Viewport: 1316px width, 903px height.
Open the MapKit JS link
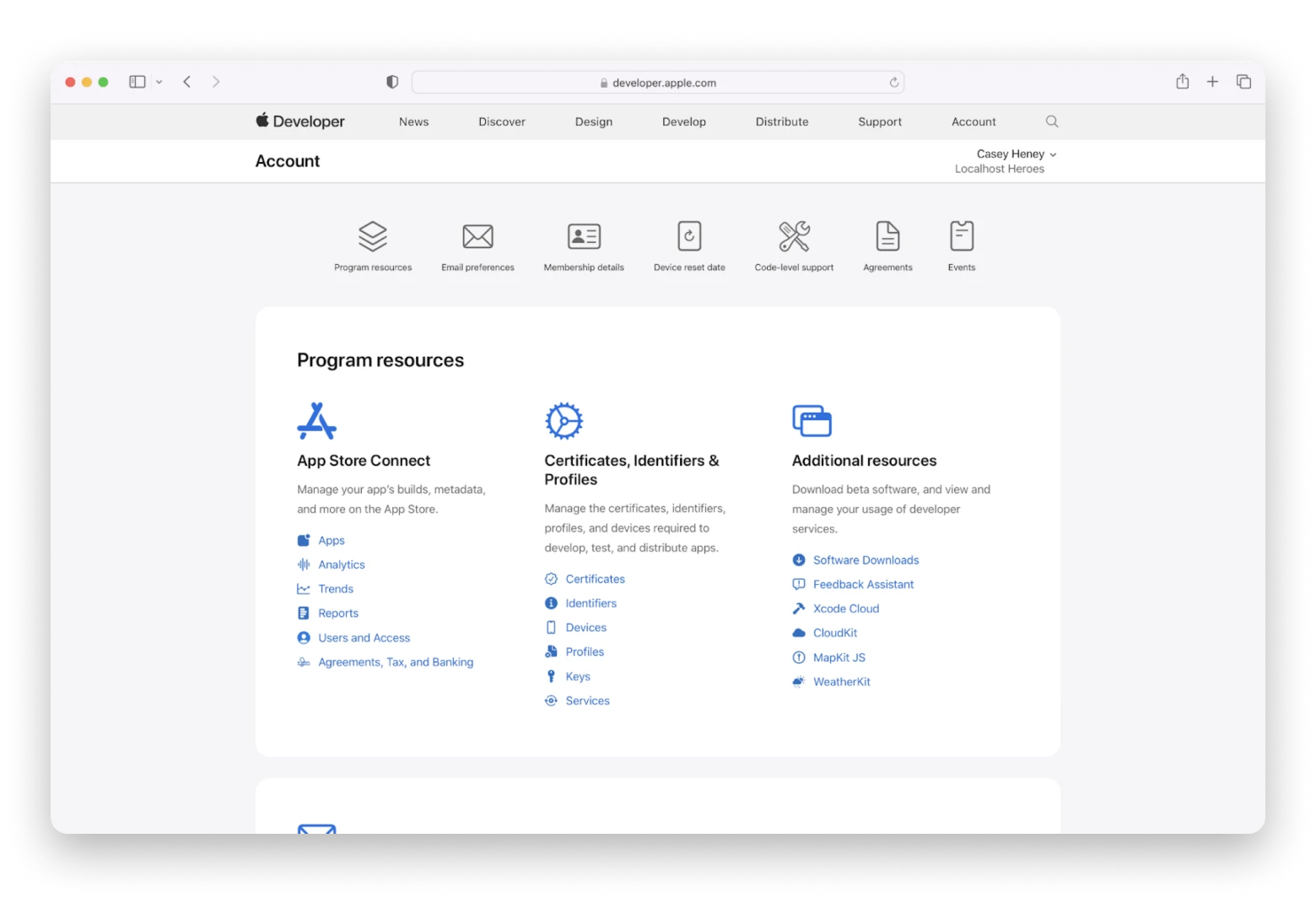click(839, 657)
